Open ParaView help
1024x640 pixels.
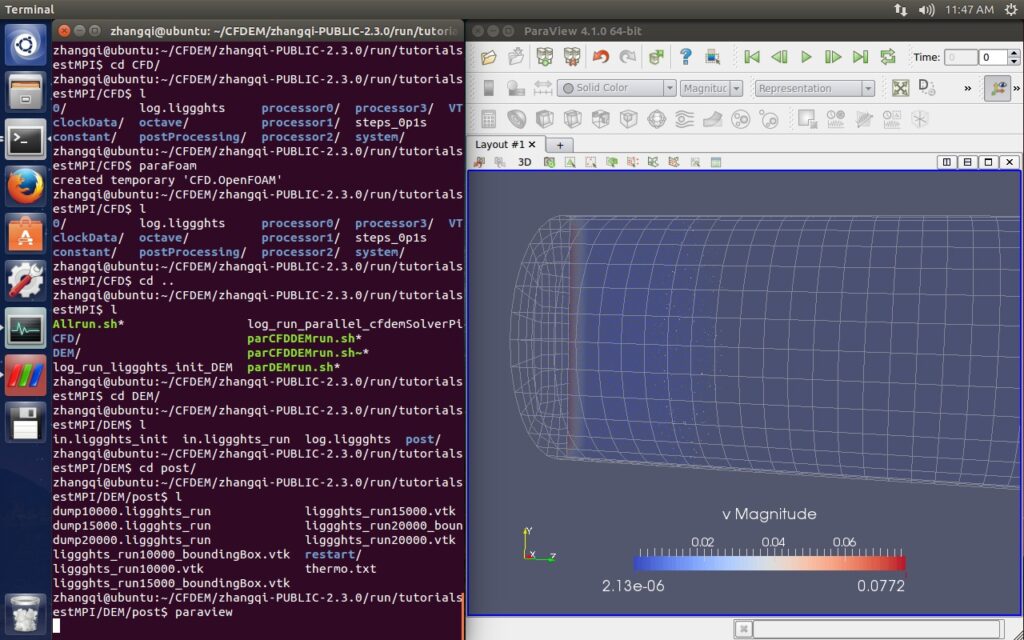pos(685,57)
